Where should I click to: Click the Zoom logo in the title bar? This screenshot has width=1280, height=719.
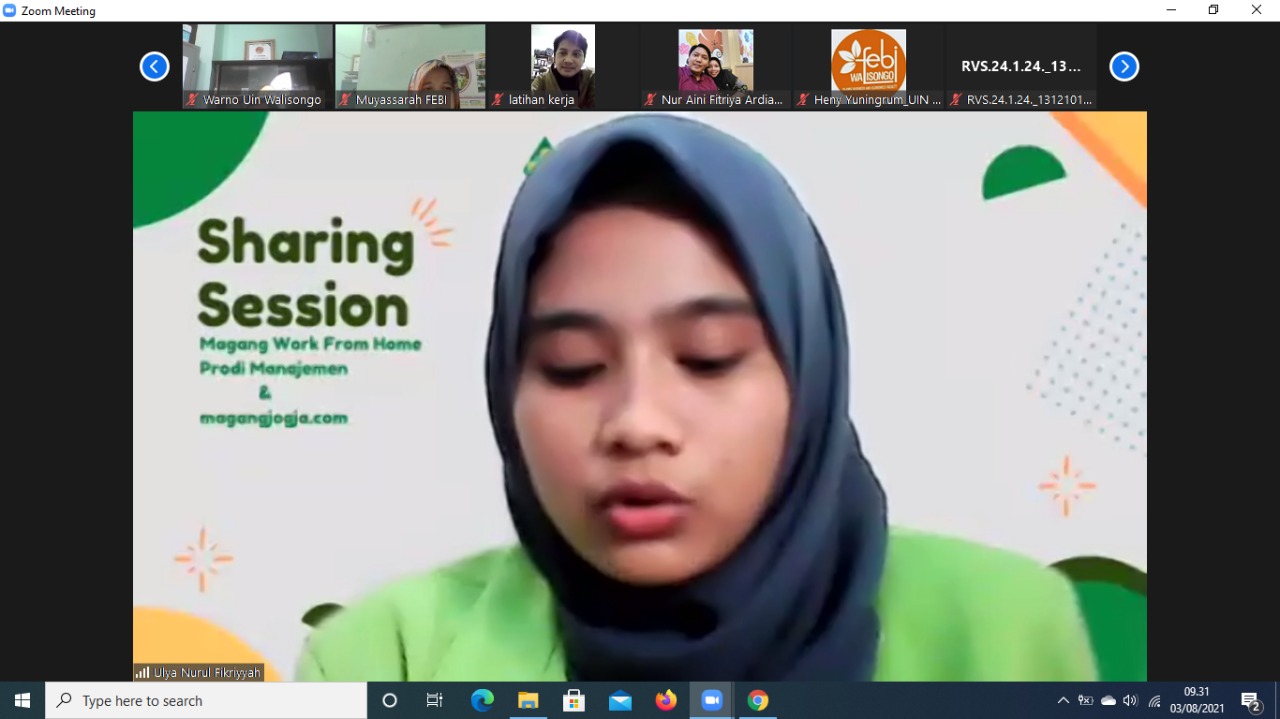pos(10,10)
